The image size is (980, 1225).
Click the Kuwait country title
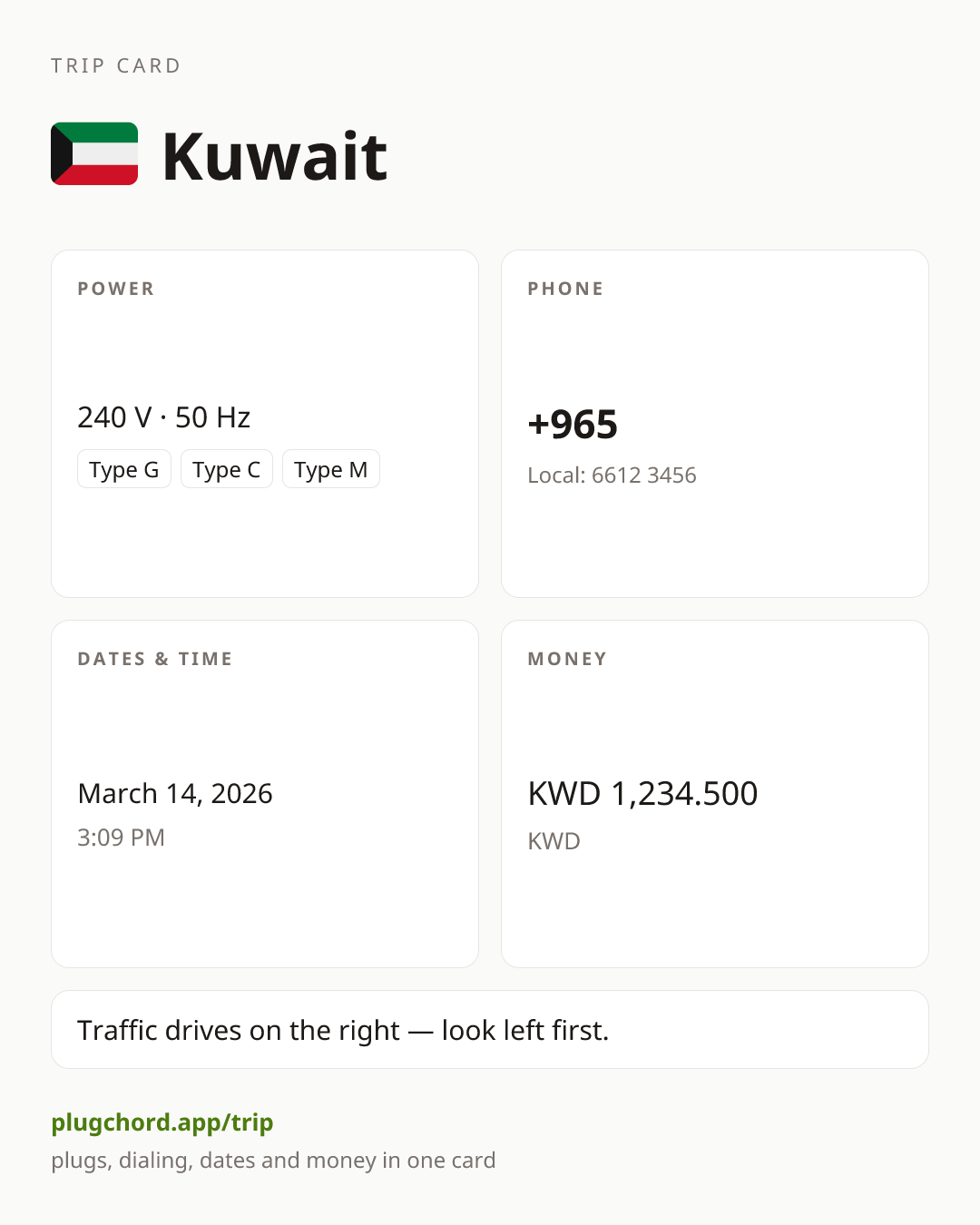[275, 156]
